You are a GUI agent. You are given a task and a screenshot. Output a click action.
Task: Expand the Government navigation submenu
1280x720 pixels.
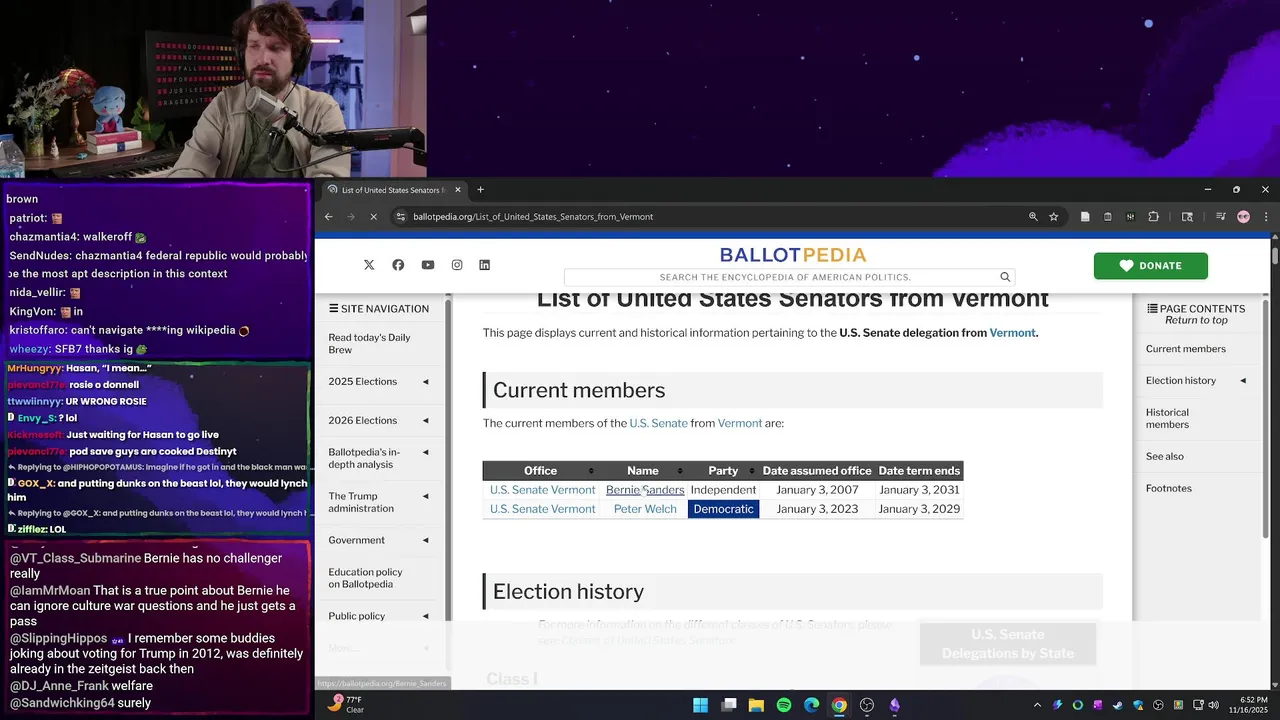[425, 540]
